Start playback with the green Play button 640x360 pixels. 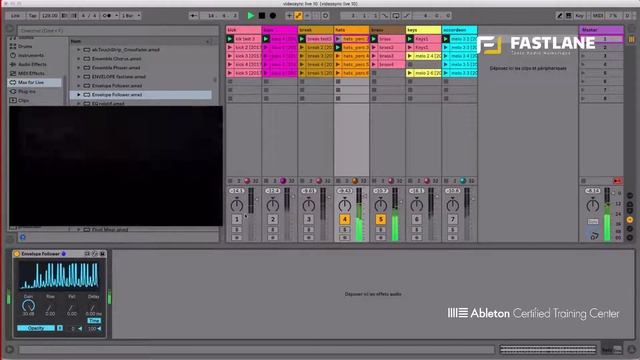[251, 16]
